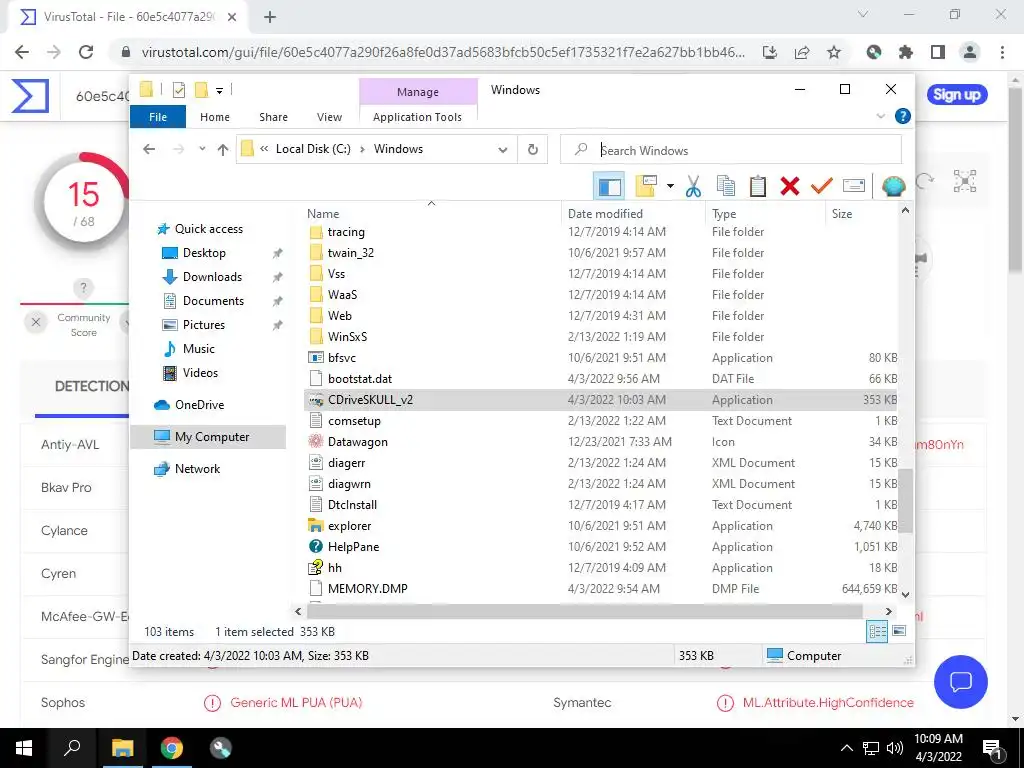The width and height of the screenshot is (1024, 768).
Task: Expand the folder options dropdown arrow
Action: 670,186
